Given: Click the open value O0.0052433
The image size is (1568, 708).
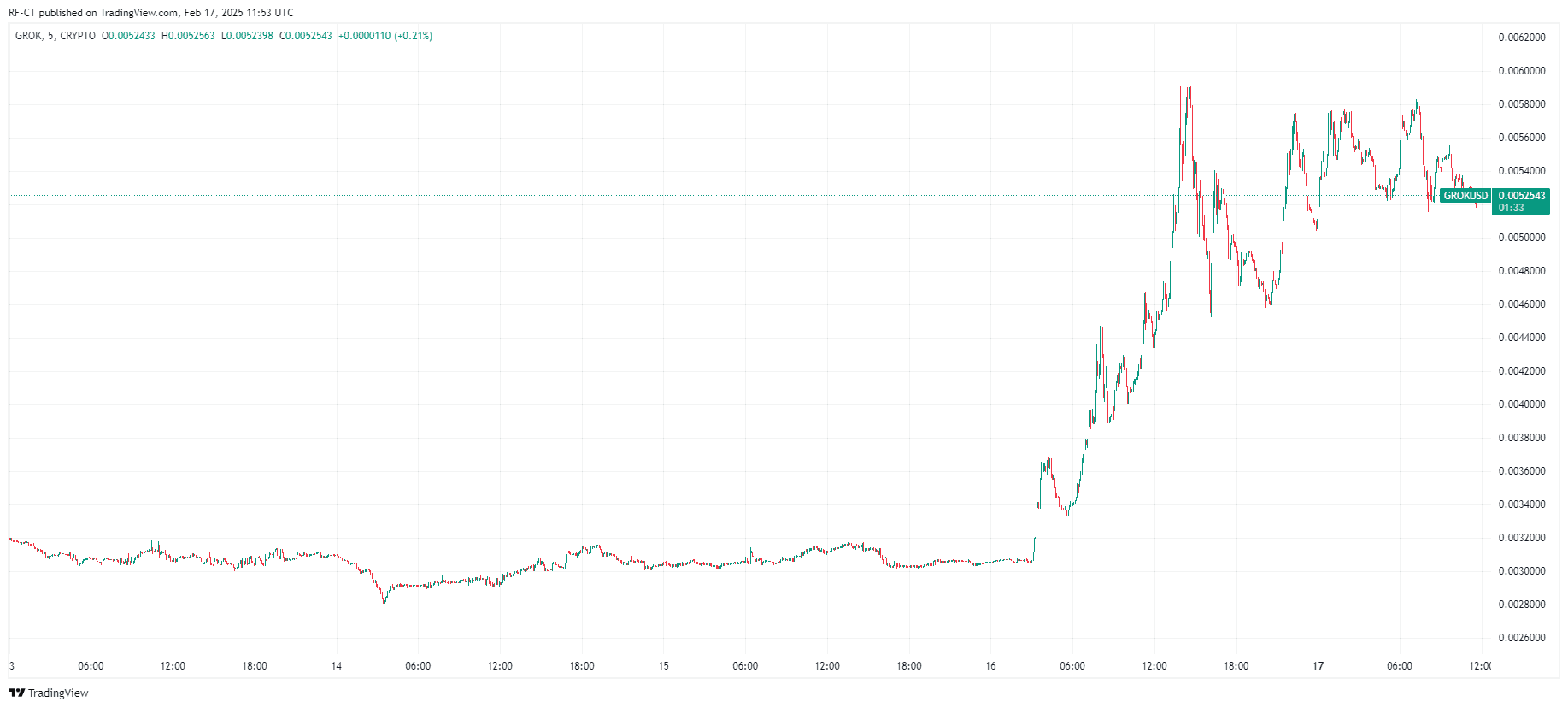Looking at the screenshot, I should [128, 36].
